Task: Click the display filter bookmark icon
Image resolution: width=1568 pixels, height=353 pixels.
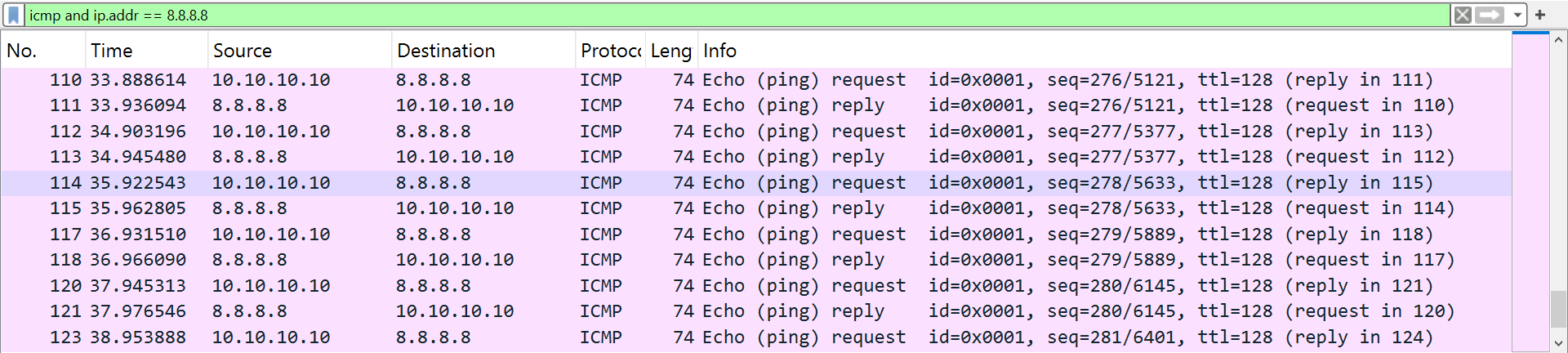Action: pos(14,16)
